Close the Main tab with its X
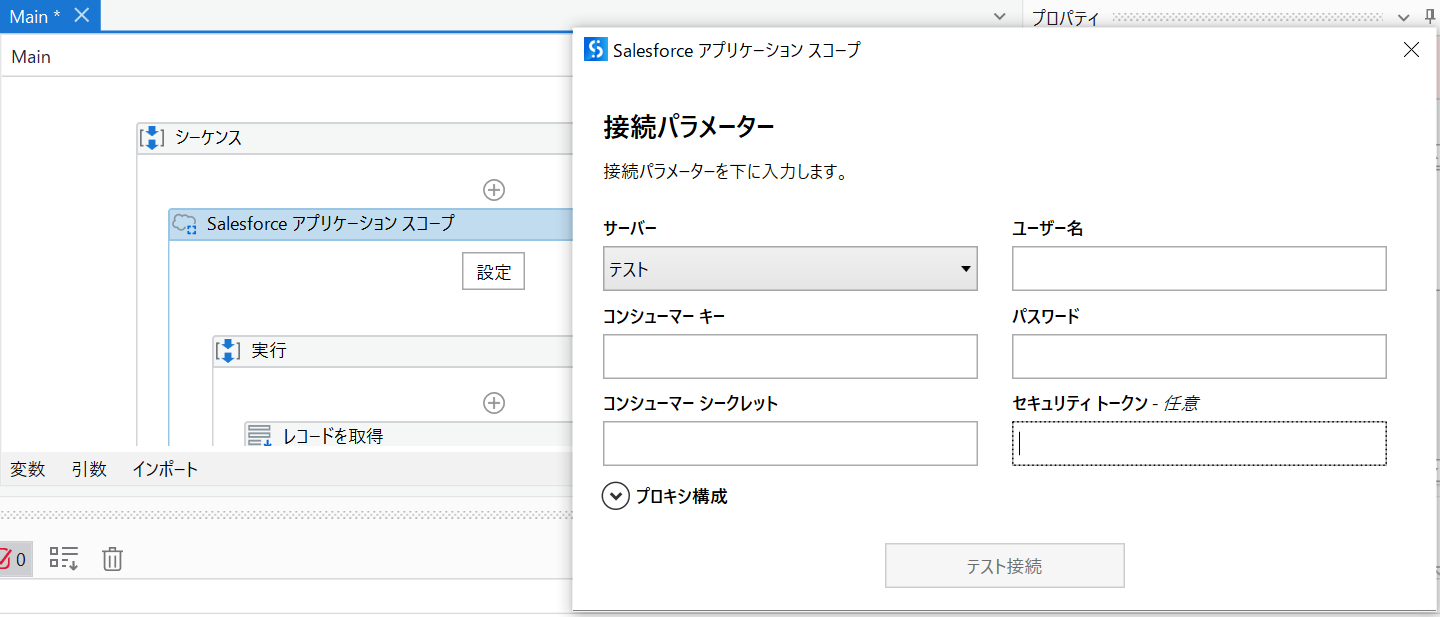The image size is (1440, 617). coord(82,15)
